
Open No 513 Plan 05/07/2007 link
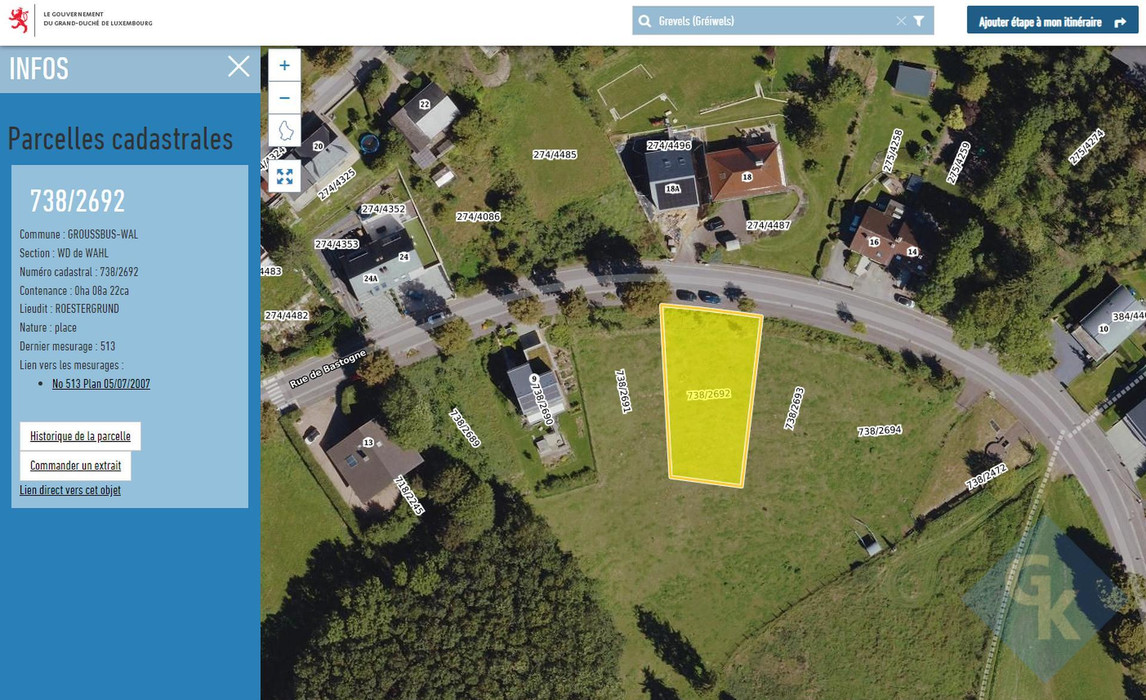tap(101, 384)
